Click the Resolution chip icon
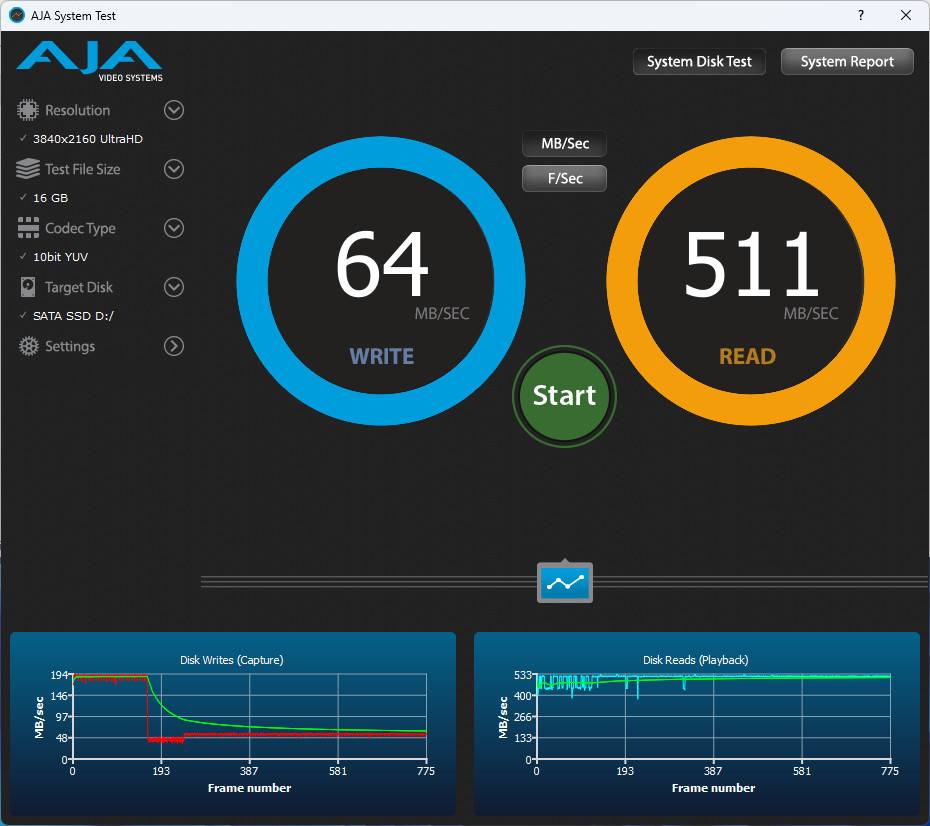 tap(27, 110)
